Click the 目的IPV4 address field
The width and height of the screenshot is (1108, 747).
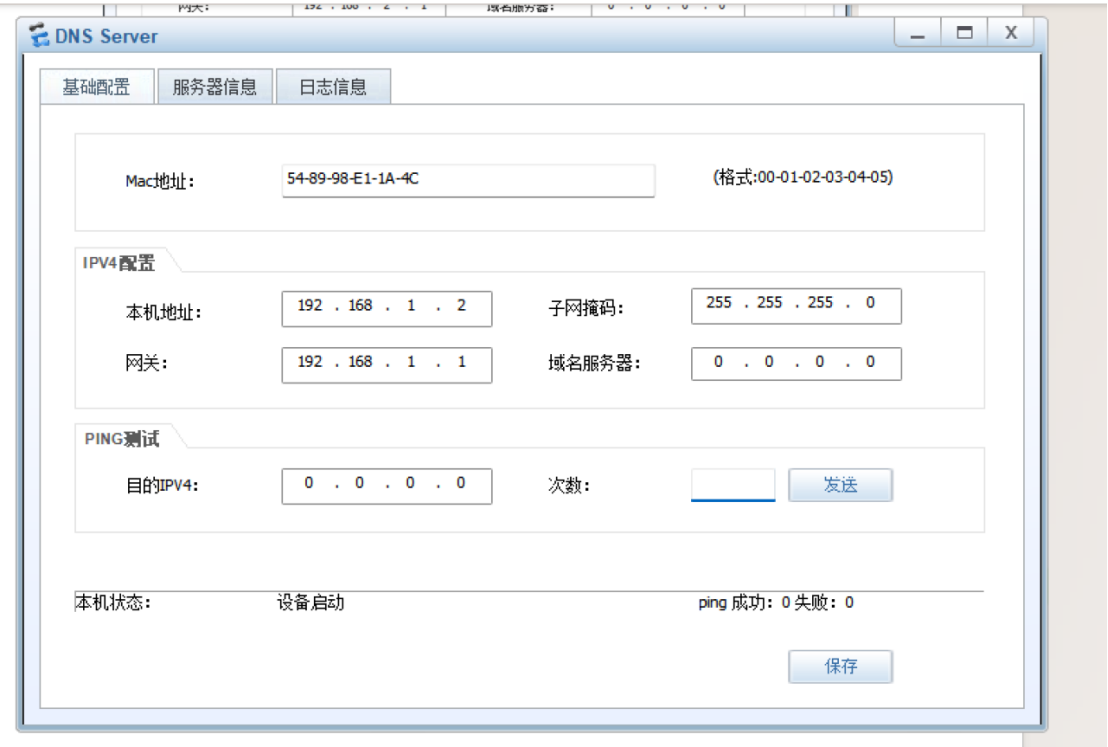point(387,486)
